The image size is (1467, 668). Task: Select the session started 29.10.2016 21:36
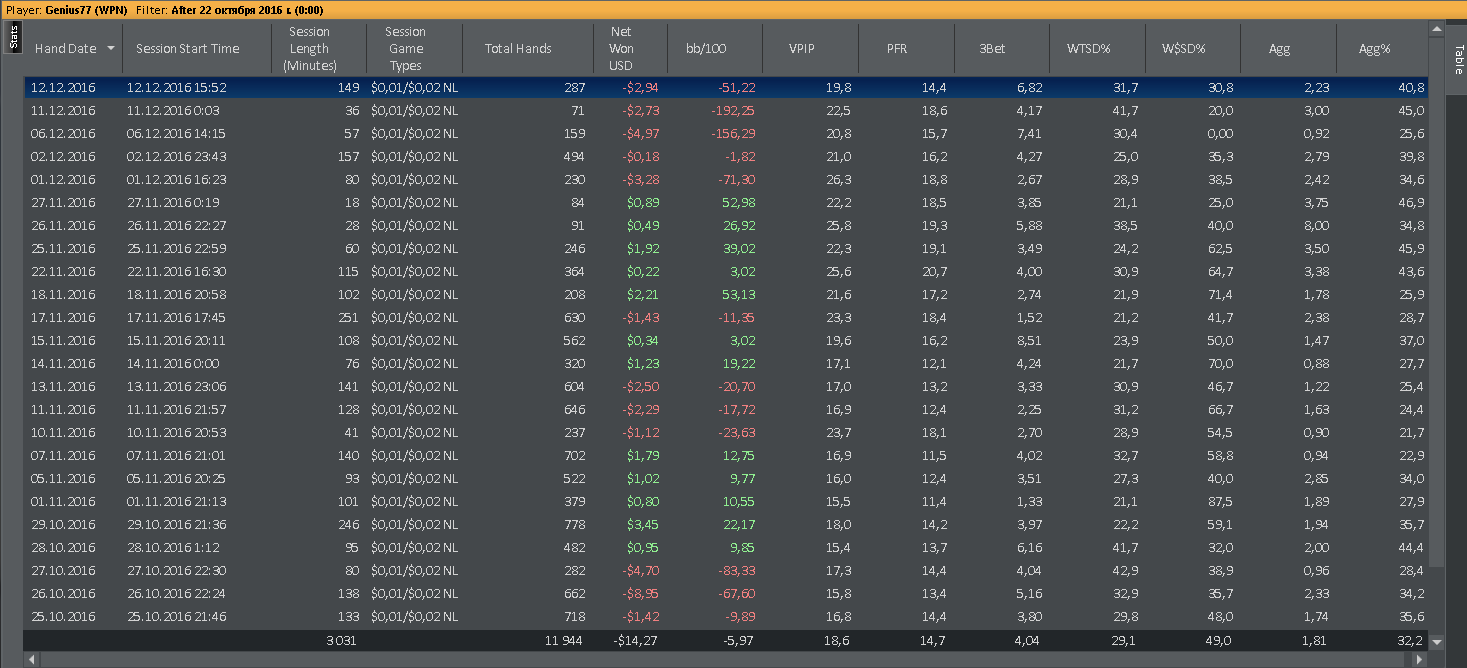[x=726, y=525]
